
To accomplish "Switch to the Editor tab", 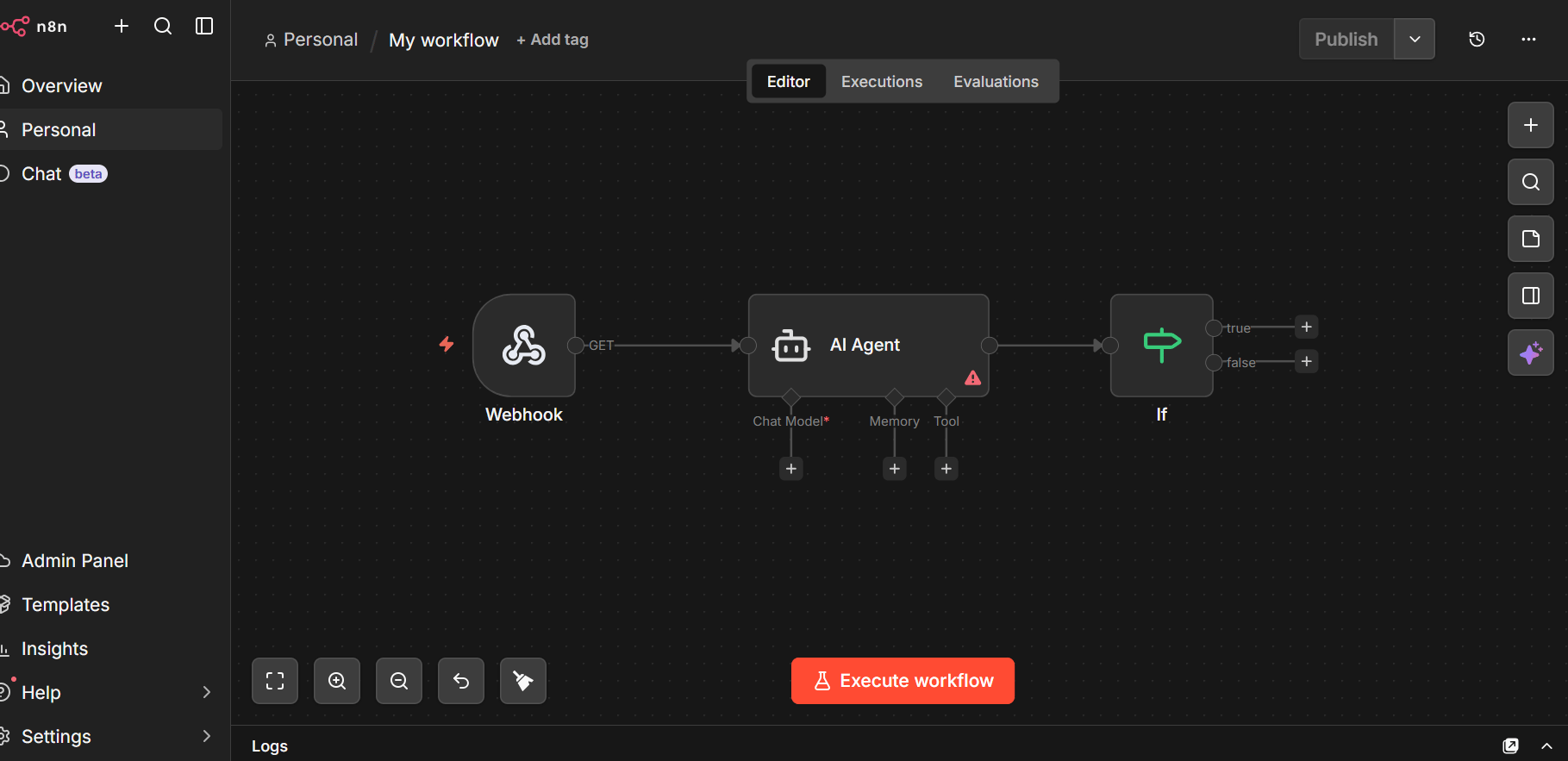I will pos(788,81).
